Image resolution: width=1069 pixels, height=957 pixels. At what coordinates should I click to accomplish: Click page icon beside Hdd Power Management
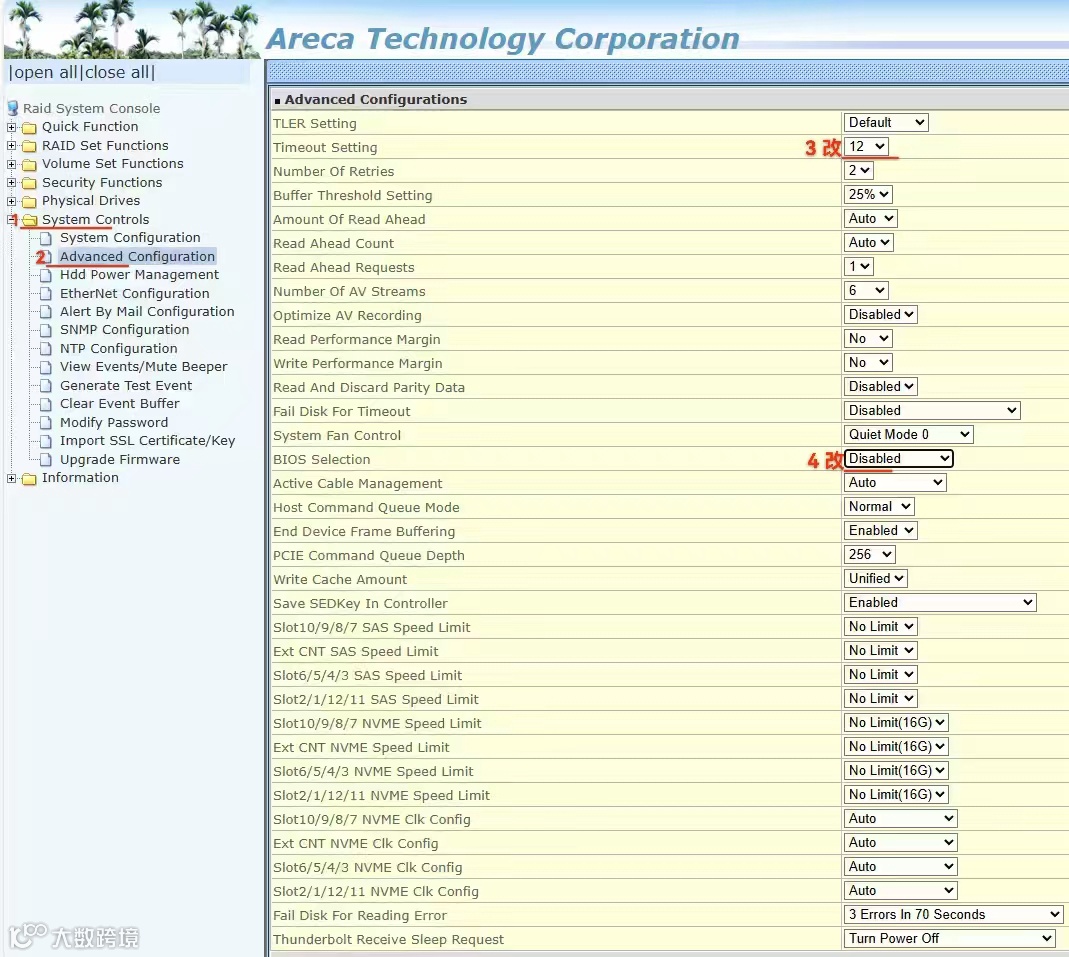[46, 275]
